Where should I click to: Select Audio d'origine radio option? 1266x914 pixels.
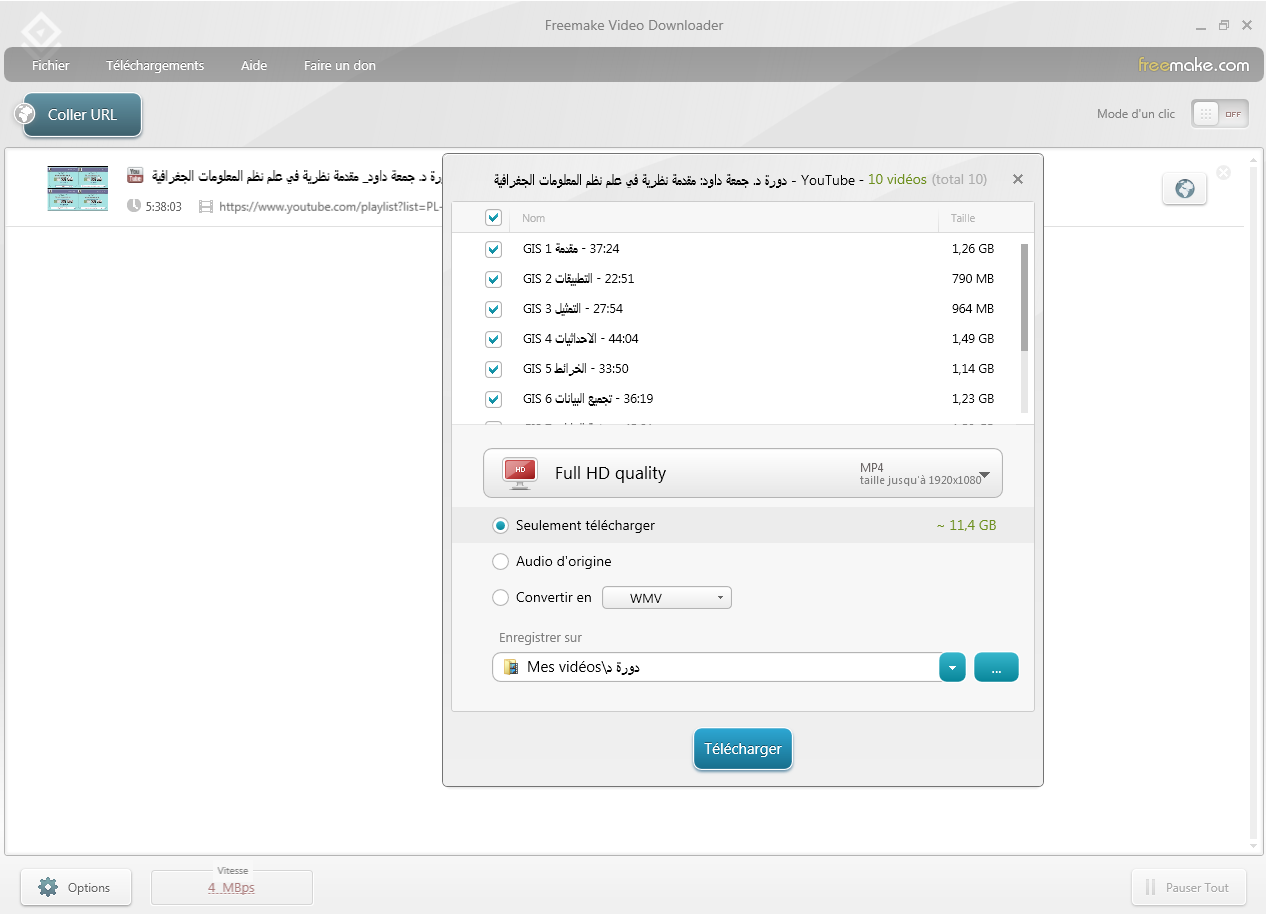pyautogui.click(x=501, y=562)
